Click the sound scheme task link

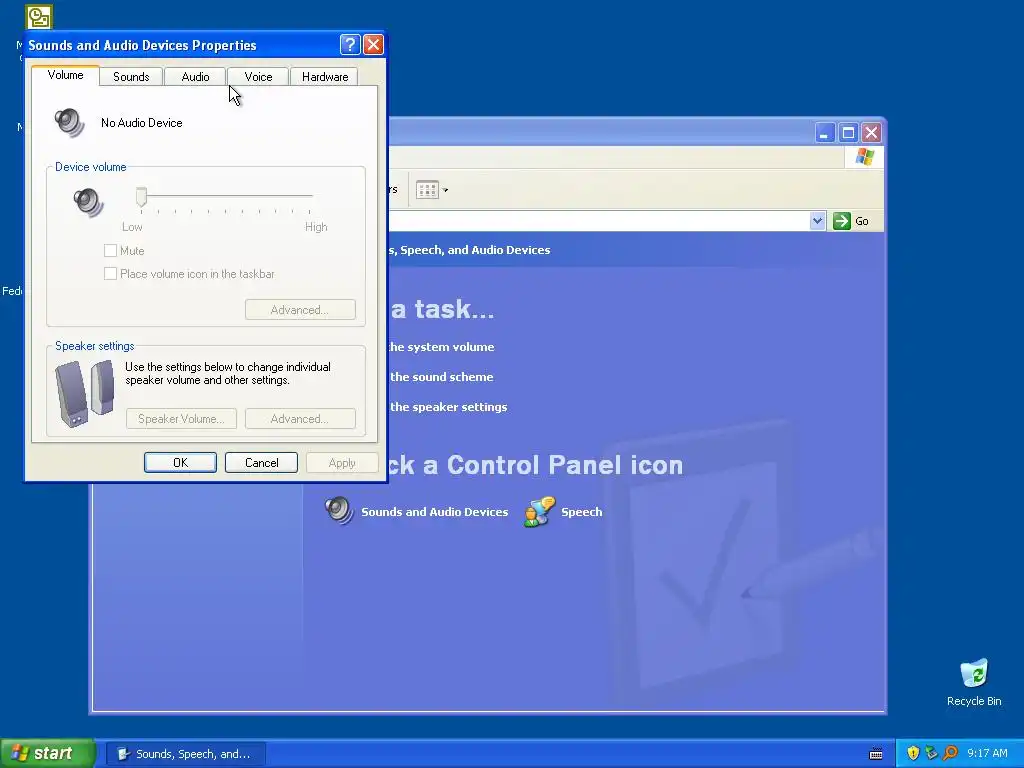click(441, 377)
